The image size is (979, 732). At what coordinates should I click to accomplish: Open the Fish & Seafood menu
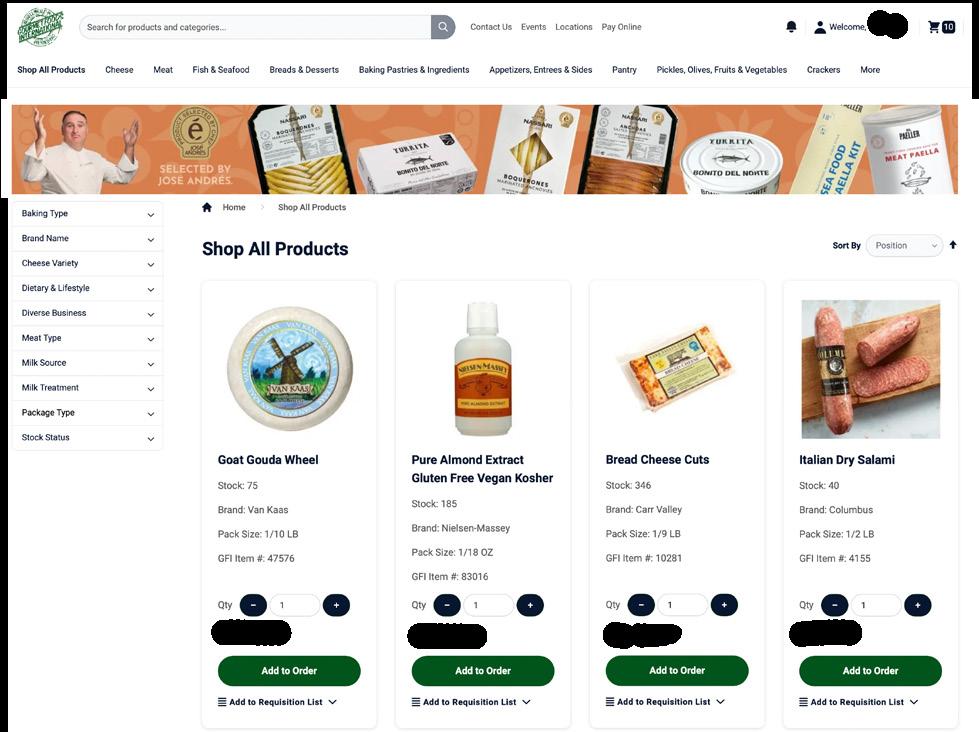220,70
